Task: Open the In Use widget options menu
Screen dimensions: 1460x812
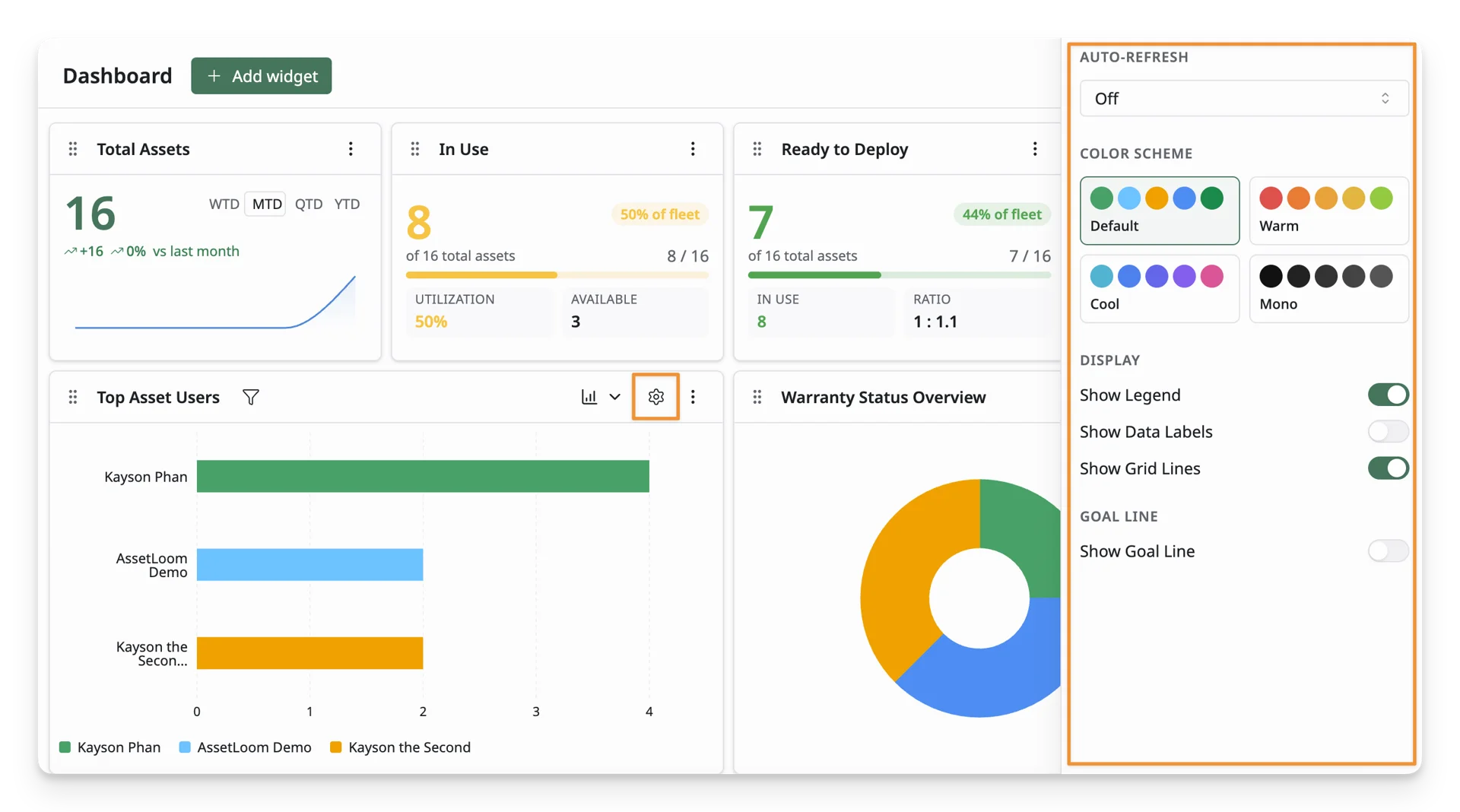Action: point(693,149)
